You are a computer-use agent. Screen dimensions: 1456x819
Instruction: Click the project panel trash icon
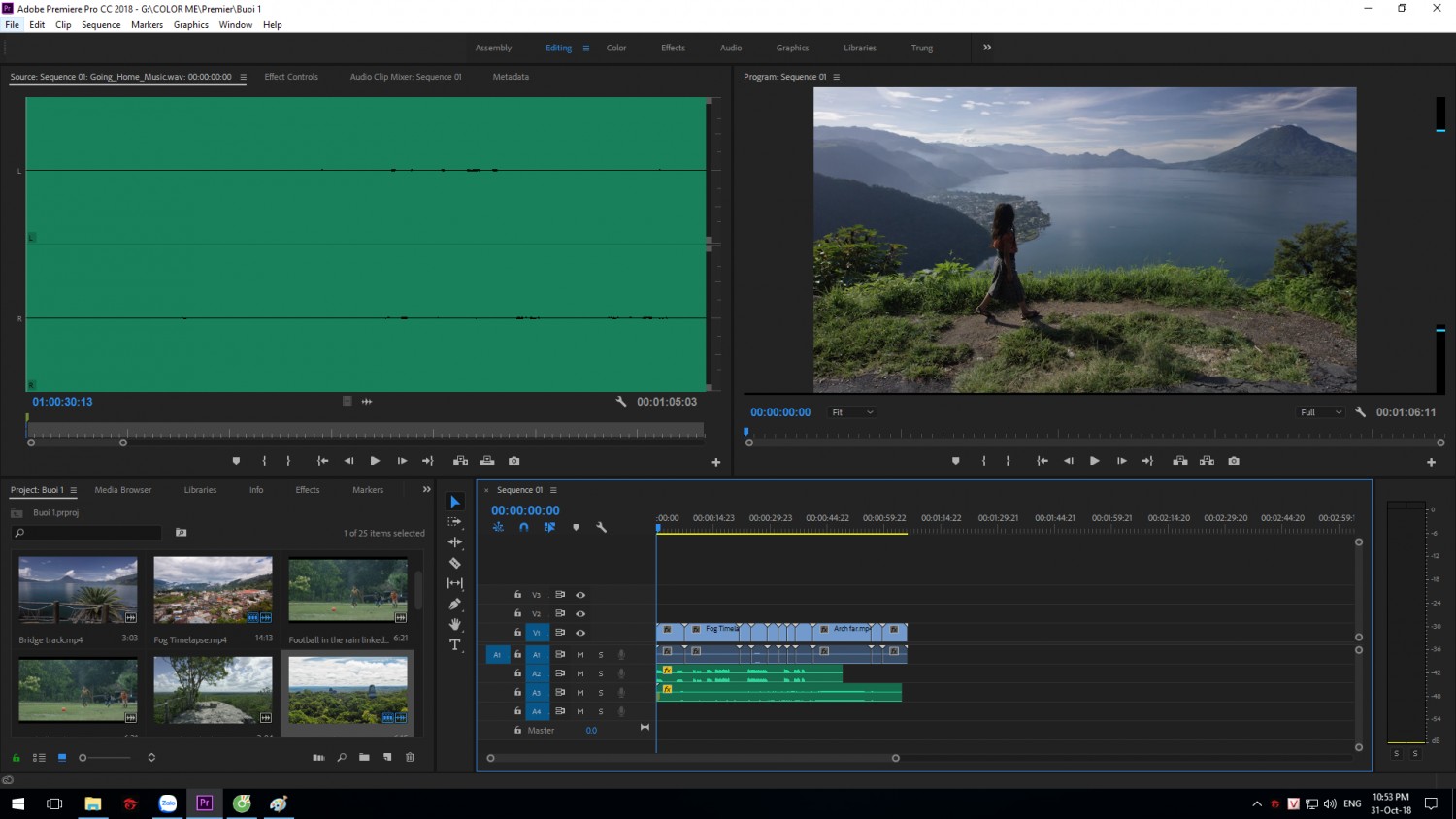point(410,757)
